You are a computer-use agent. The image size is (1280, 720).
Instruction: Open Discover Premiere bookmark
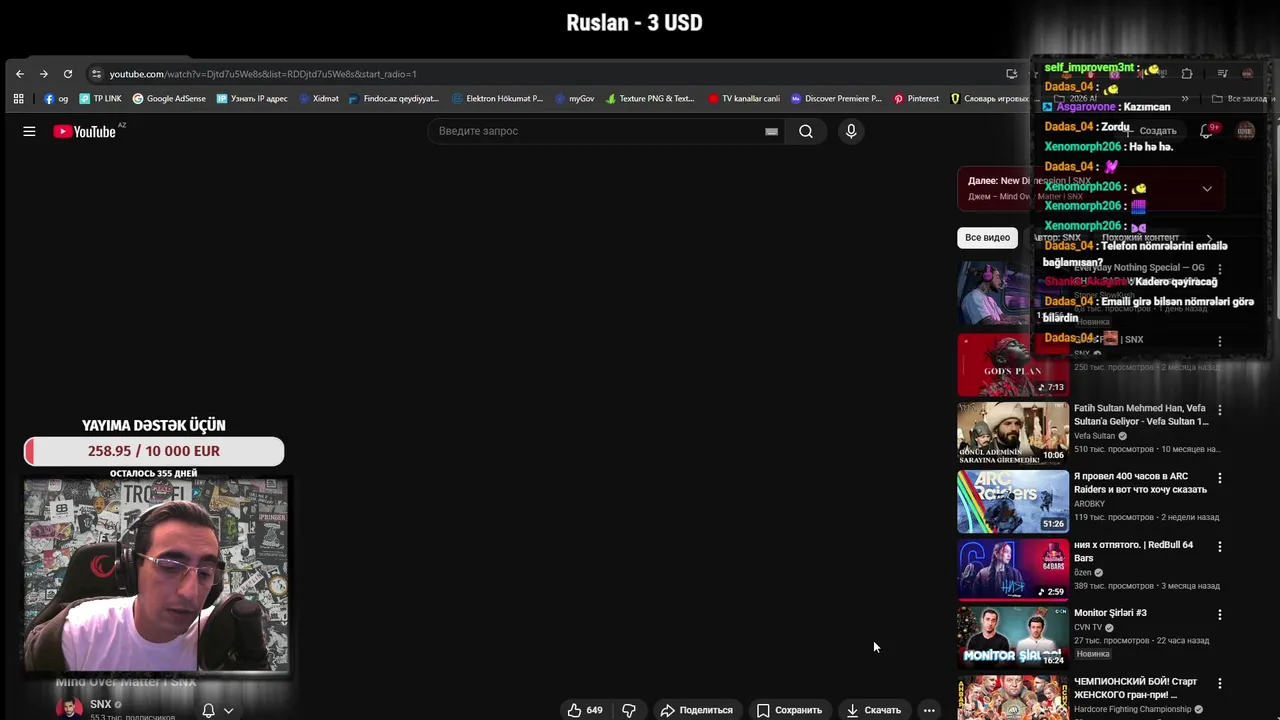coord(836,99)
